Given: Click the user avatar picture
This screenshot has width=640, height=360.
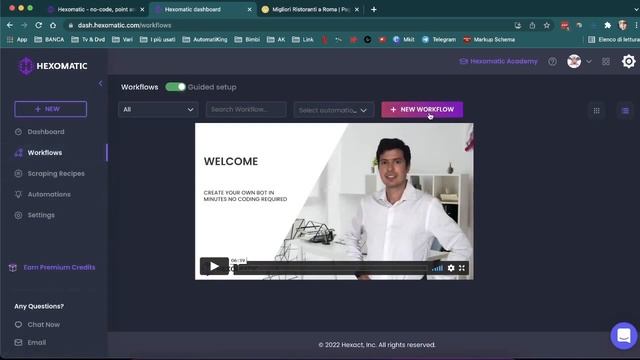Looking at the screenshot, I should pos(574,61).
